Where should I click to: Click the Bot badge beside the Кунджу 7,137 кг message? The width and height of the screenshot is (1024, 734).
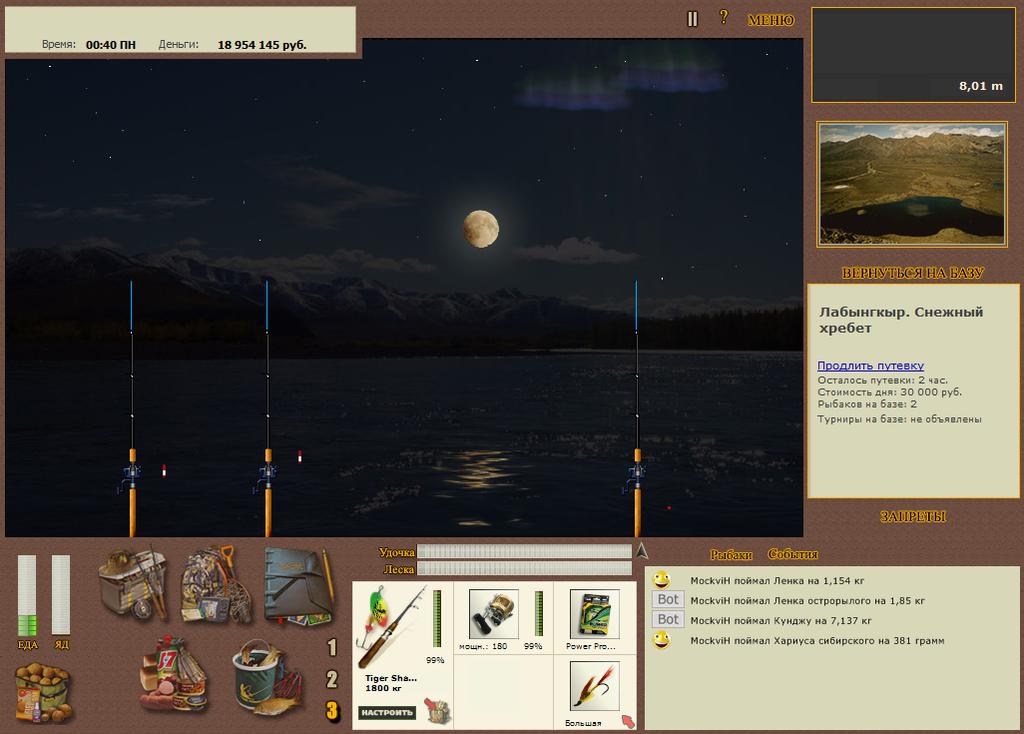(668, 619)
